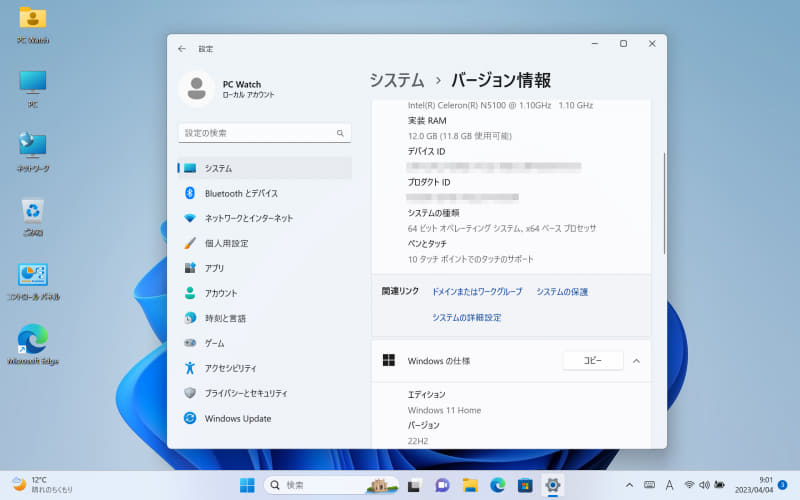Click the game controller icon
The height and width of the screenshot is (500, 800).
tap(190, 343)
